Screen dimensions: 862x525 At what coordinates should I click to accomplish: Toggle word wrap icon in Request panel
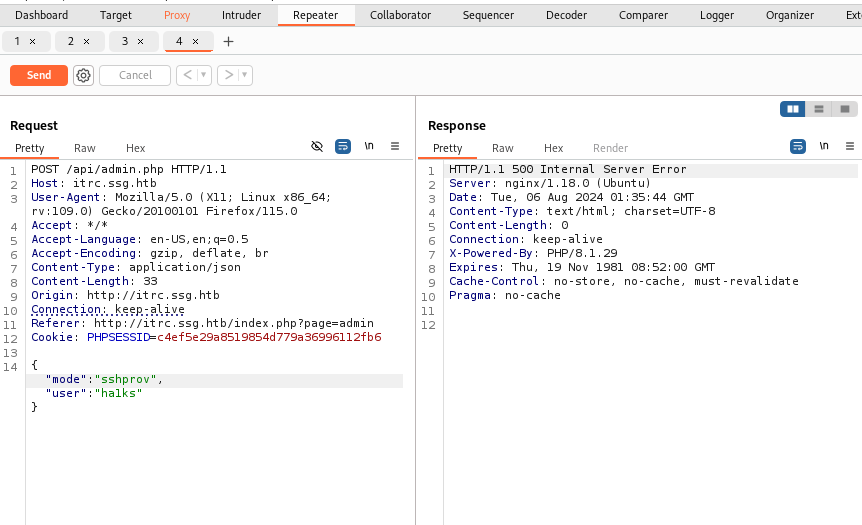pos(343,146)
